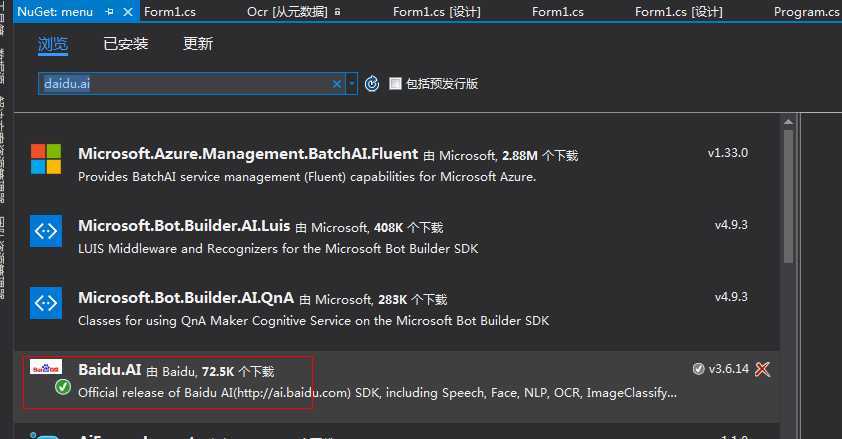The height and width of the screenshot is (439, 842).
Task: Click the pin icon on NuGet menu tab
Action: point(110,11)
